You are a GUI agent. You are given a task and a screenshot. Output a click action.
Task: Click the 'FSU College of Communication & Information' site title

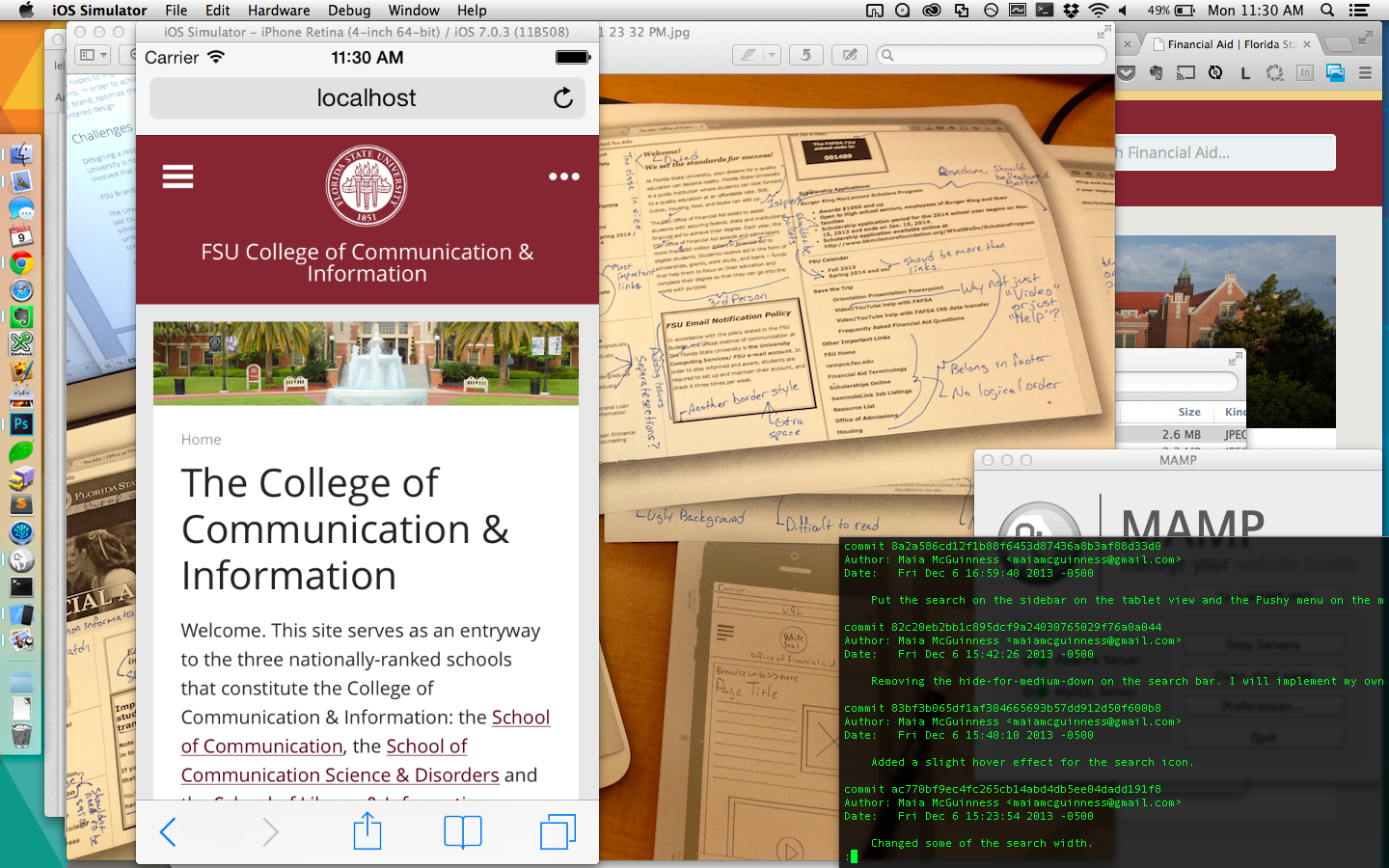[367, 262]
